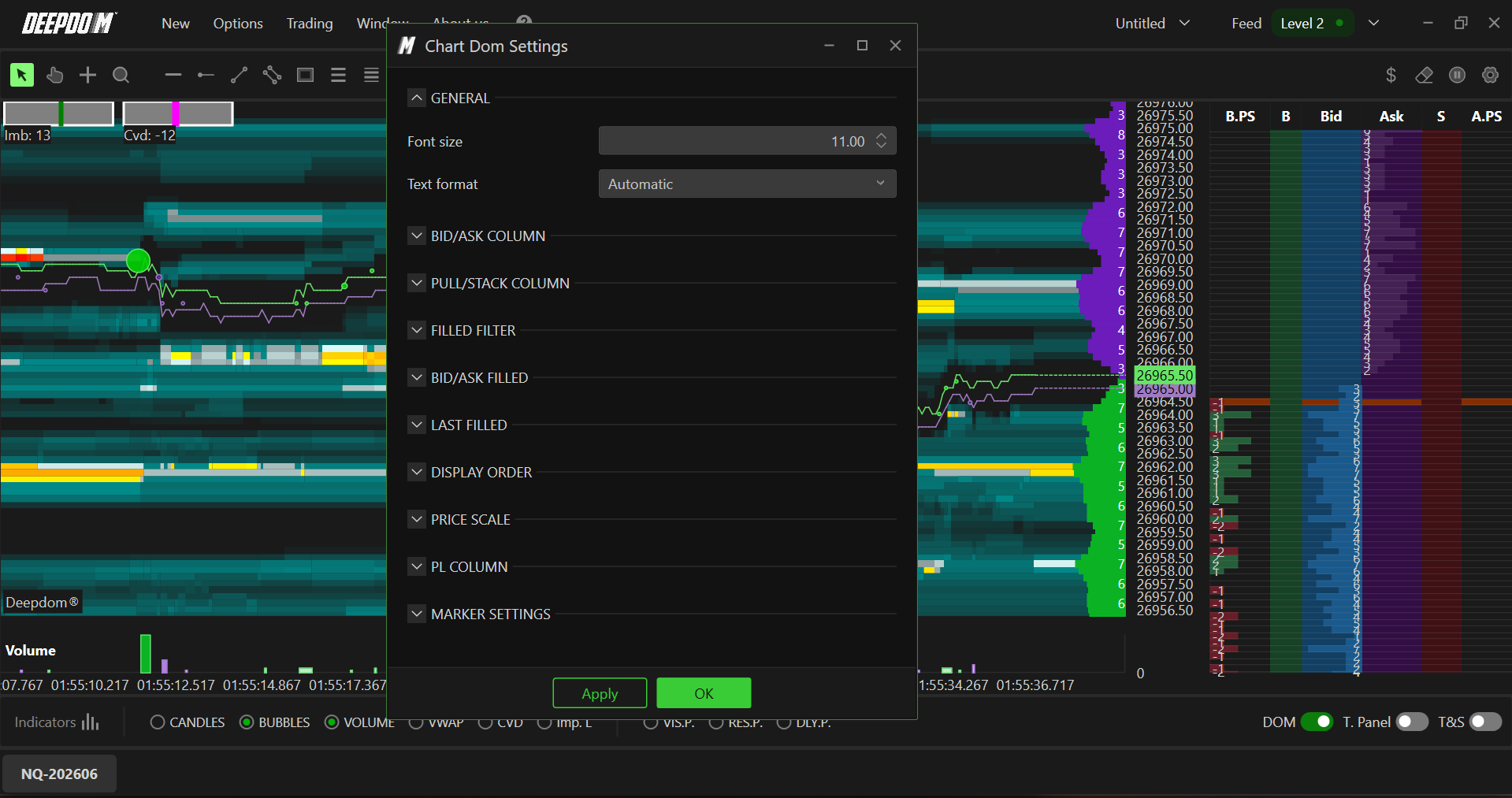The width and height of the screenshot is (1512, 798).
Task: Expand the PULL/STACK COLUMN section
Action: coord(417,283)
